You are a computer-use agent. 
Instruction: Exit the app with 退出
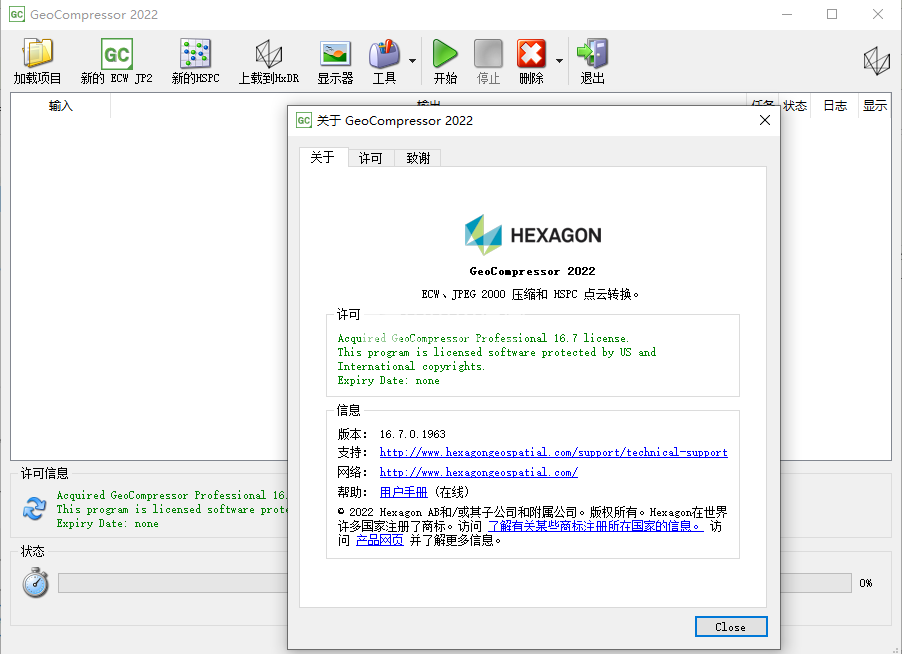[593, 61]
